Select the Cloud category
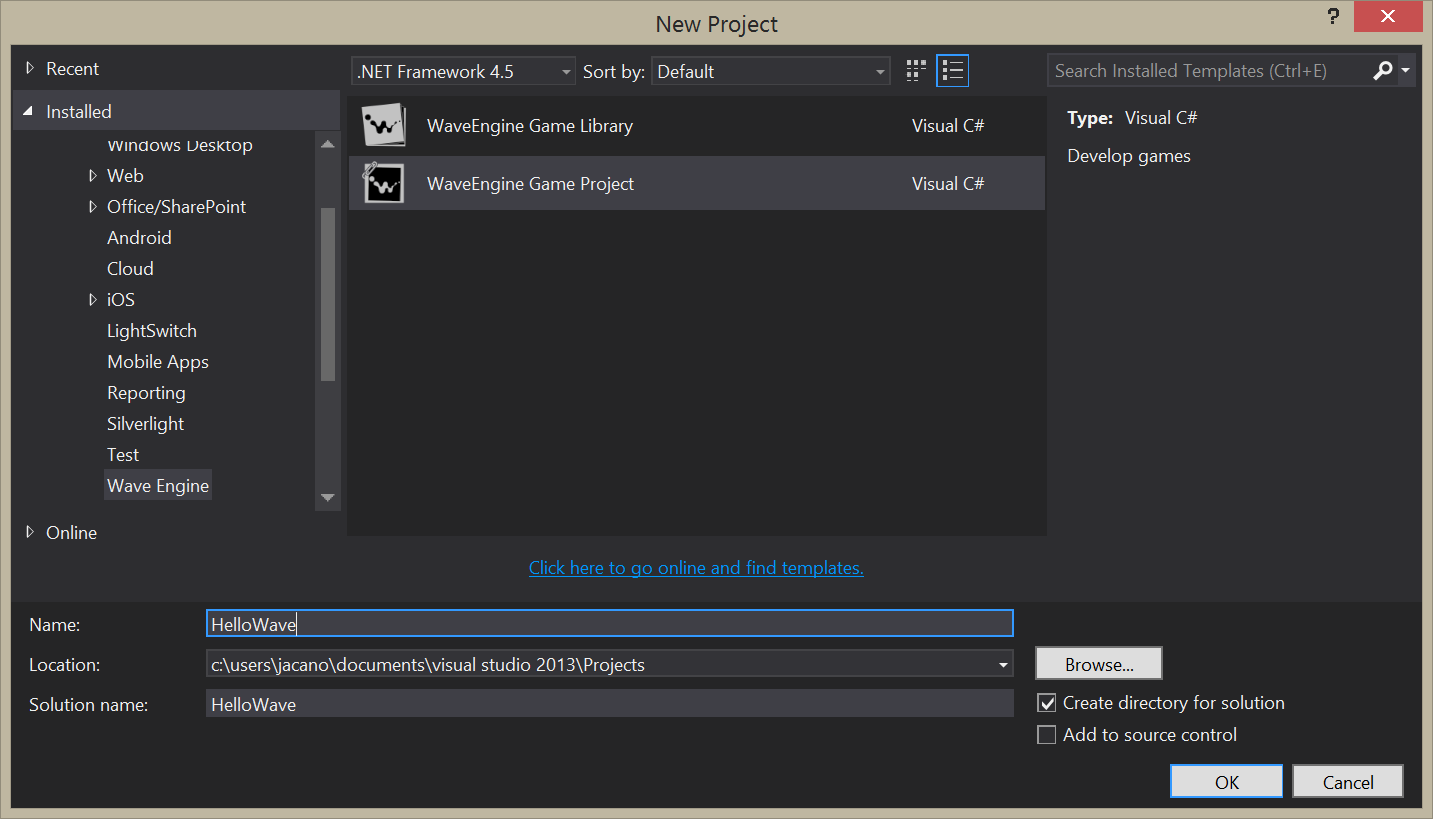This screenshot has width=1433, height=819. point(130,269)
